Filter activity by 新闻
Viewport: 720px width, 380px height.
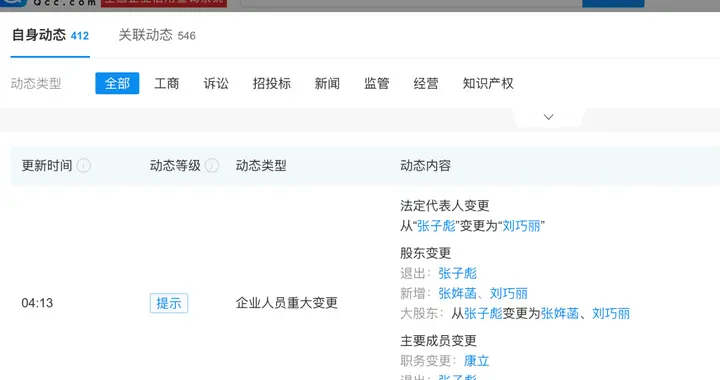pyautogui.click(x=327, y=83)
